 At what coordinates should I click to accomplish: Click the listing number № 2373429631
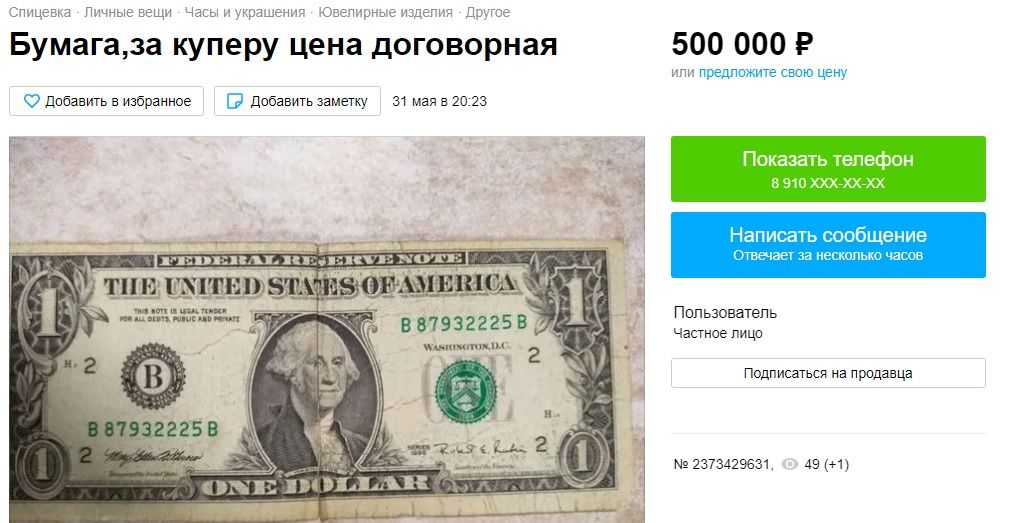723,465
